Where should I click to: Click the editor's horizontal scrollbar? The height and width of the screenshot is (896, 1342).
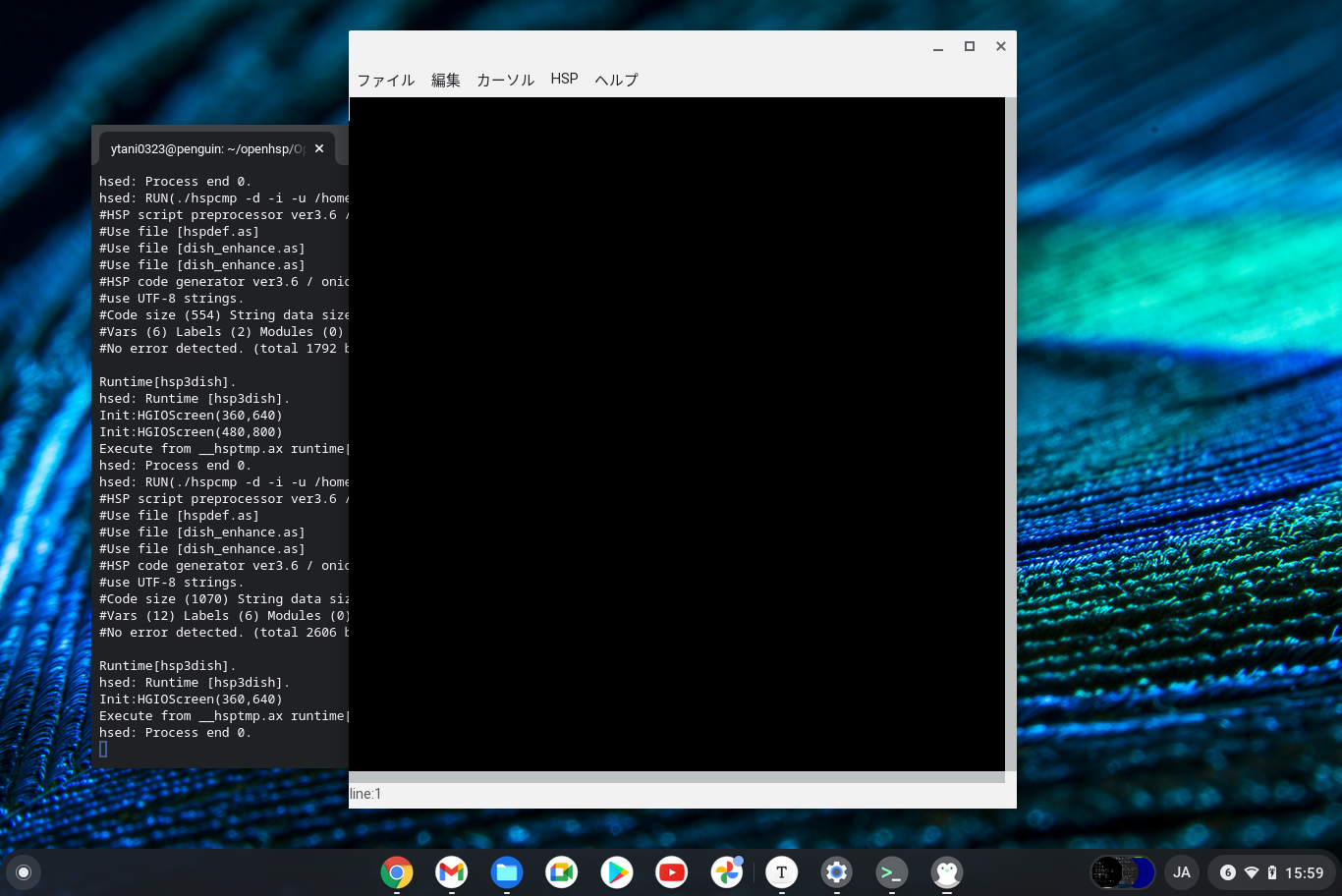click(x=677, y=777)
